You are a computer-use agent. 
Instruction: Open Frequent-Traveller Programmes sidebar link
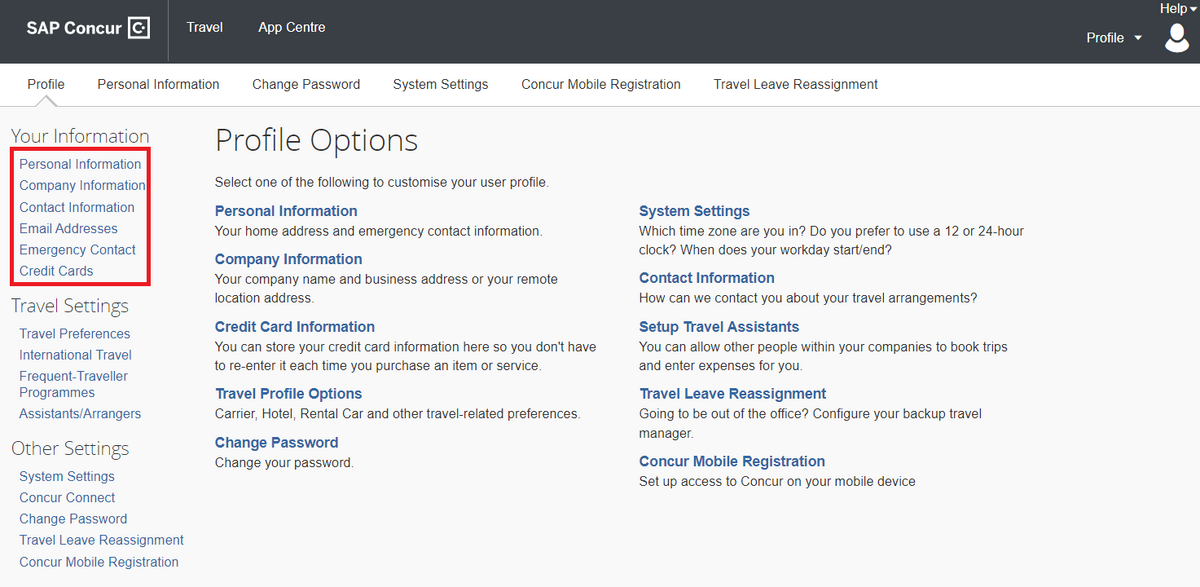(73, 384)
